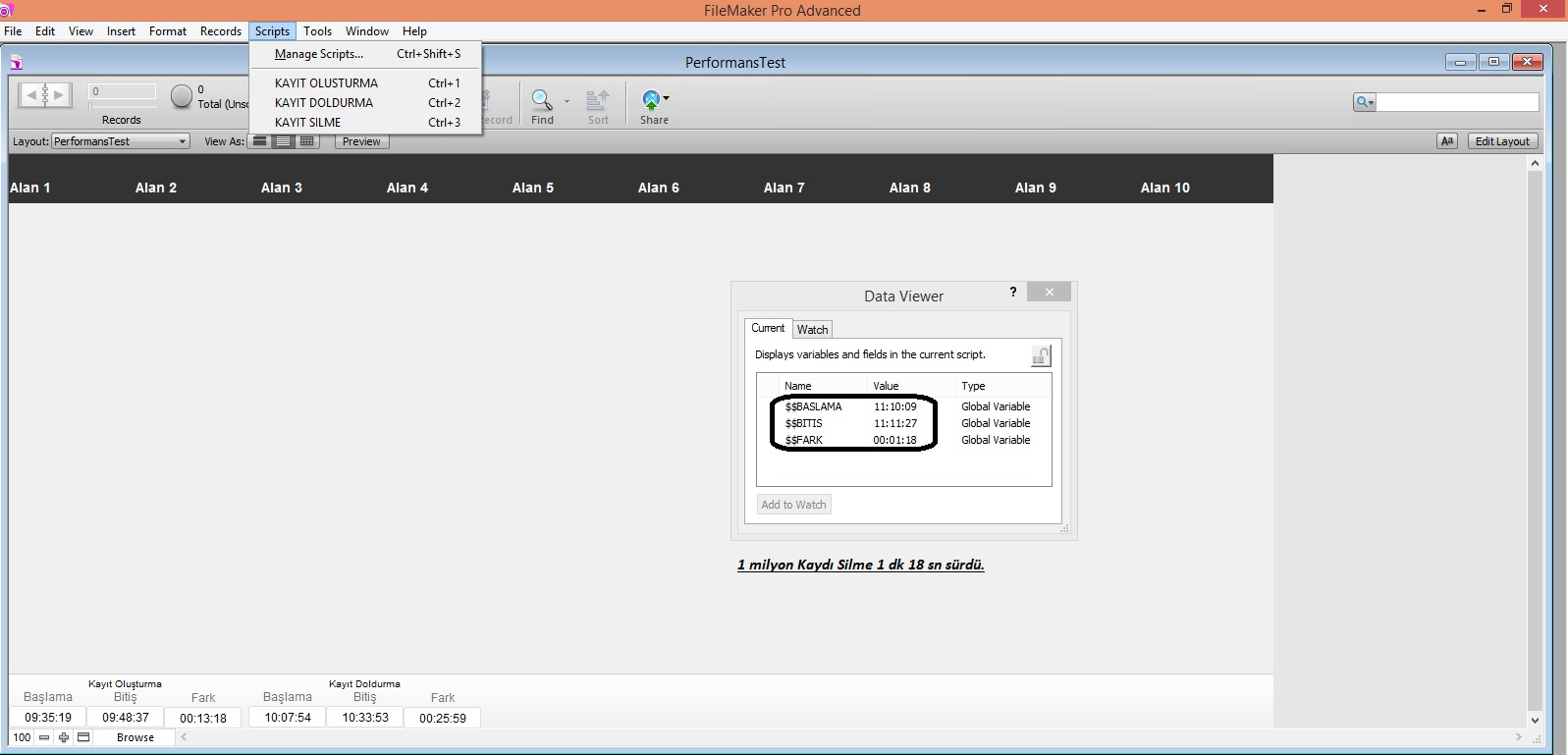Click the found set pie circle icon
This screenshot has width=1568, height=755.
(182, 96)
